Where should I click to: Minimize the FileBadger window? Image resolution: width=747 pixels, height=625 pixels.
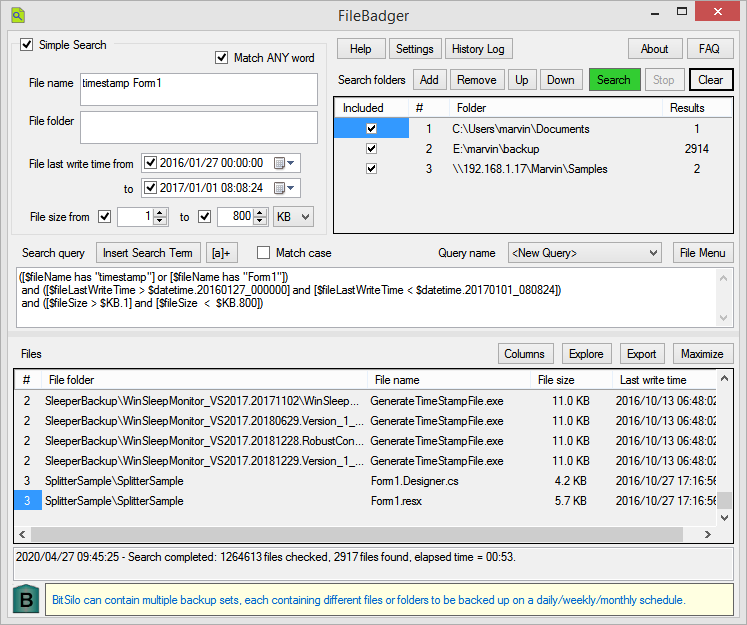656,13
